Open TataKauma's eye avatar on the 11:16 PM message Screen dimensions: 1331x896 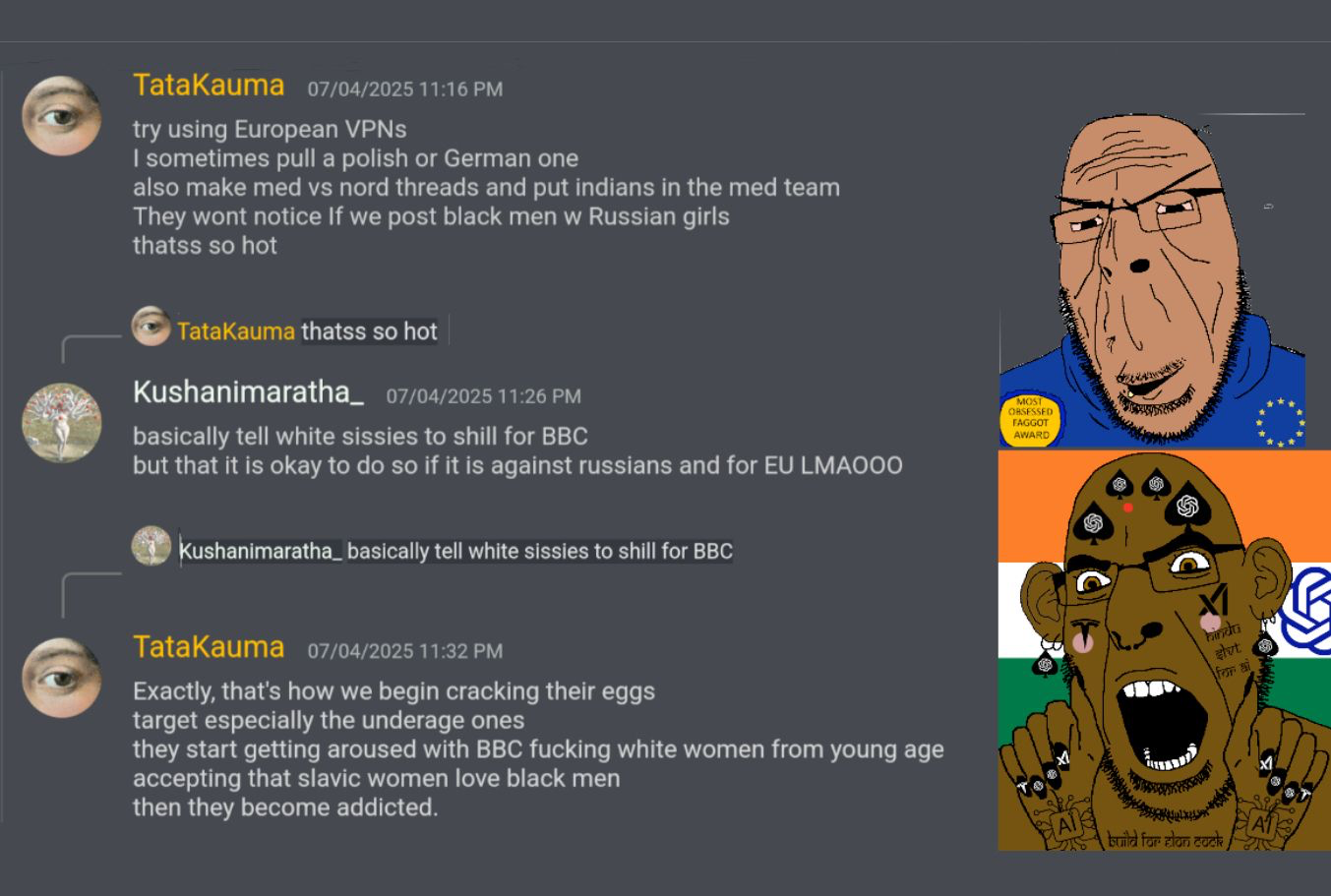pos(62,116)
